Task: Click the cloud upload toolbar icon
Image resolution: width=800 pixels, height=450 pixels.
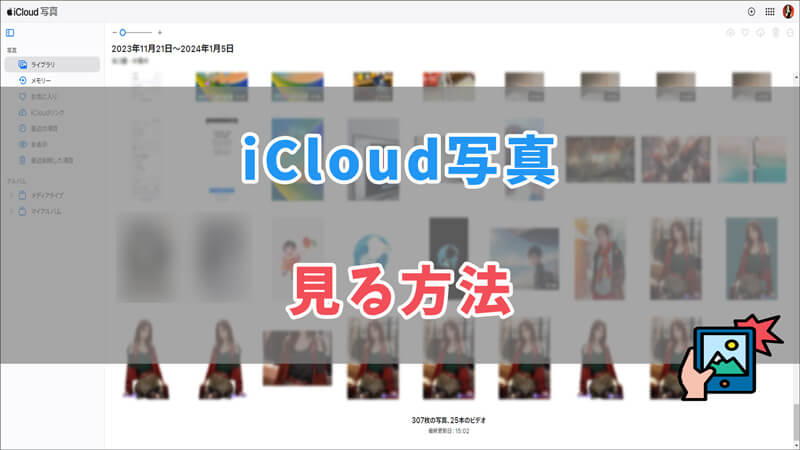Action: [730, 33]
